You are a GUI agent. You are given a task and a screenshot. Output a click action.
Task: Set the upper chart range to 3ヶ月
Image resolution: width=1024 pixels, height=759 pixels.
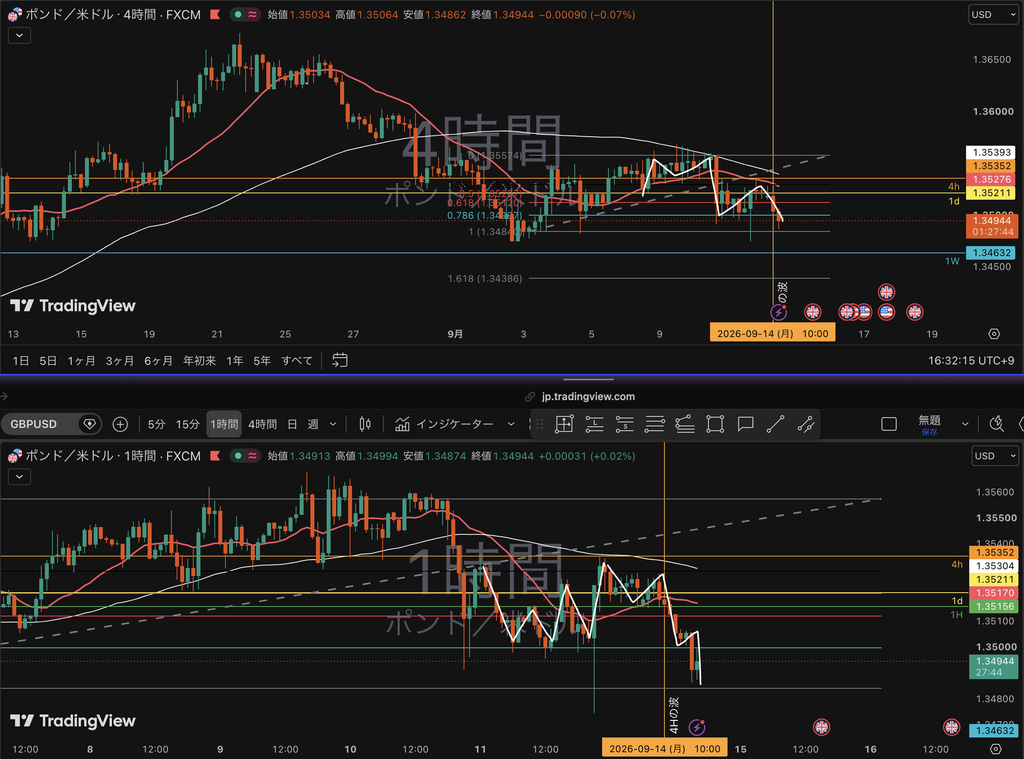coord(120,361)
